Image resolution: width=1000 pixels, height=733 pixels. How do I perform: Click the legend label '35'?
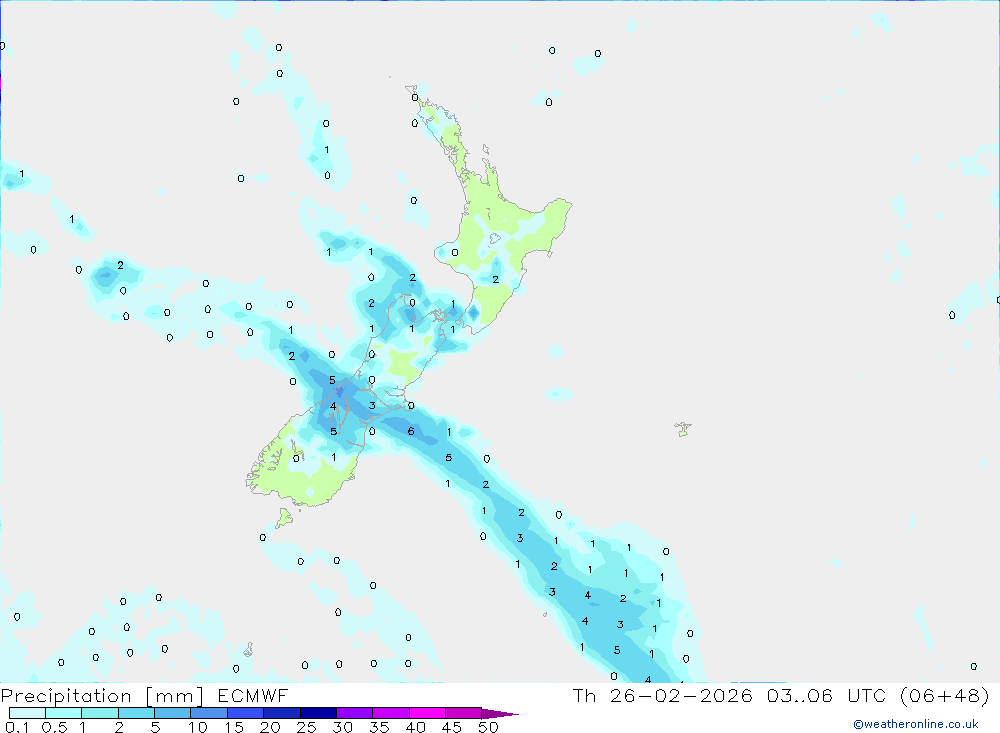379,727
